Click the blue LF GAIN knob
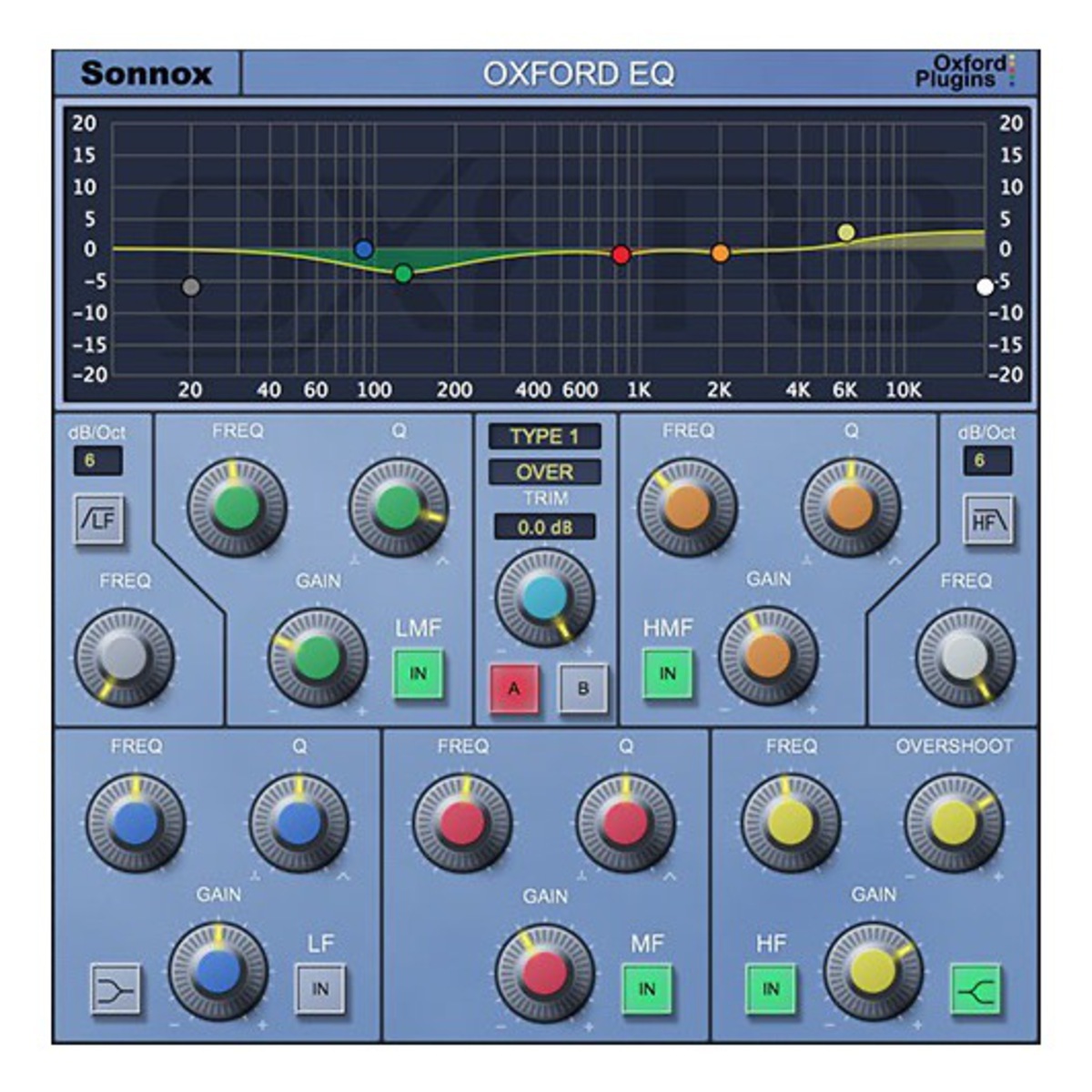Viewport: 1092px width, 1092px height. [x=218, y=972]
